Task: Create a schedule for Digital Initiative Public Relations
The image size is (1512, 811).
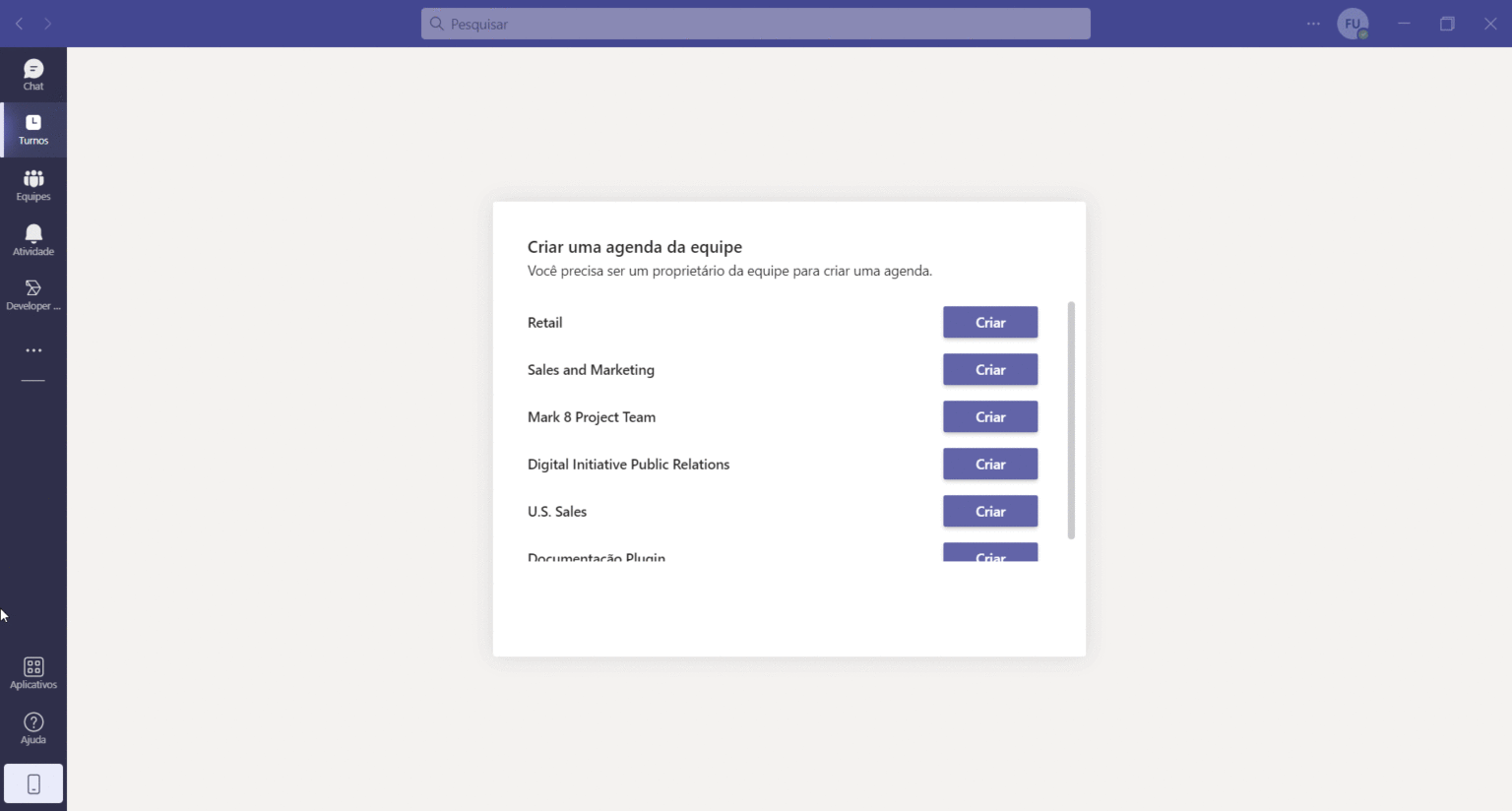Action: click(x=990, y=464)
